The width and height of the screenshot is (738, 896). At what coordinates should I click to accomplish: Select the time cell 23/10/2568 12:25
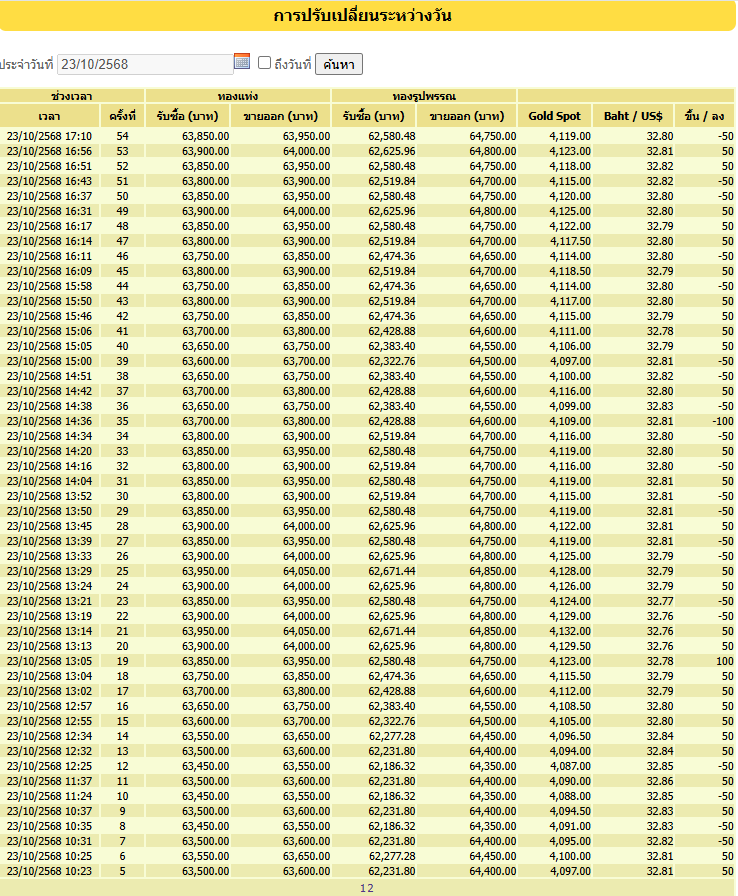pyautogui.click(x=49, y=766)
